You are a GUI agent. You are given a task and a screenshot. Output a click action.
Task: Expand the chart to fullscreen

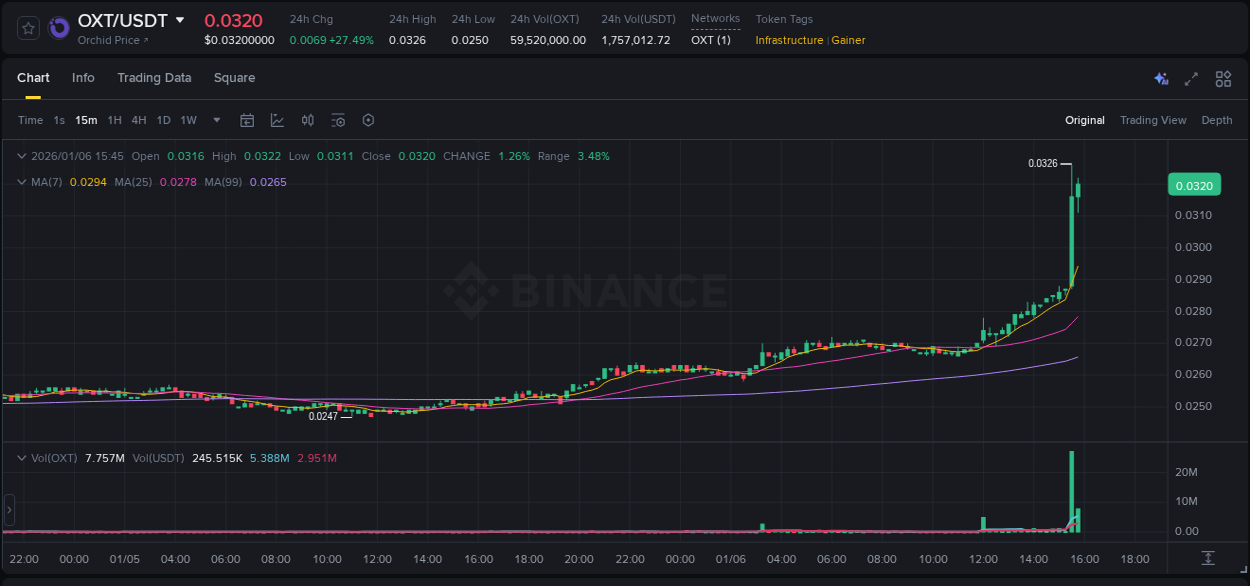tap(1191, 78)
